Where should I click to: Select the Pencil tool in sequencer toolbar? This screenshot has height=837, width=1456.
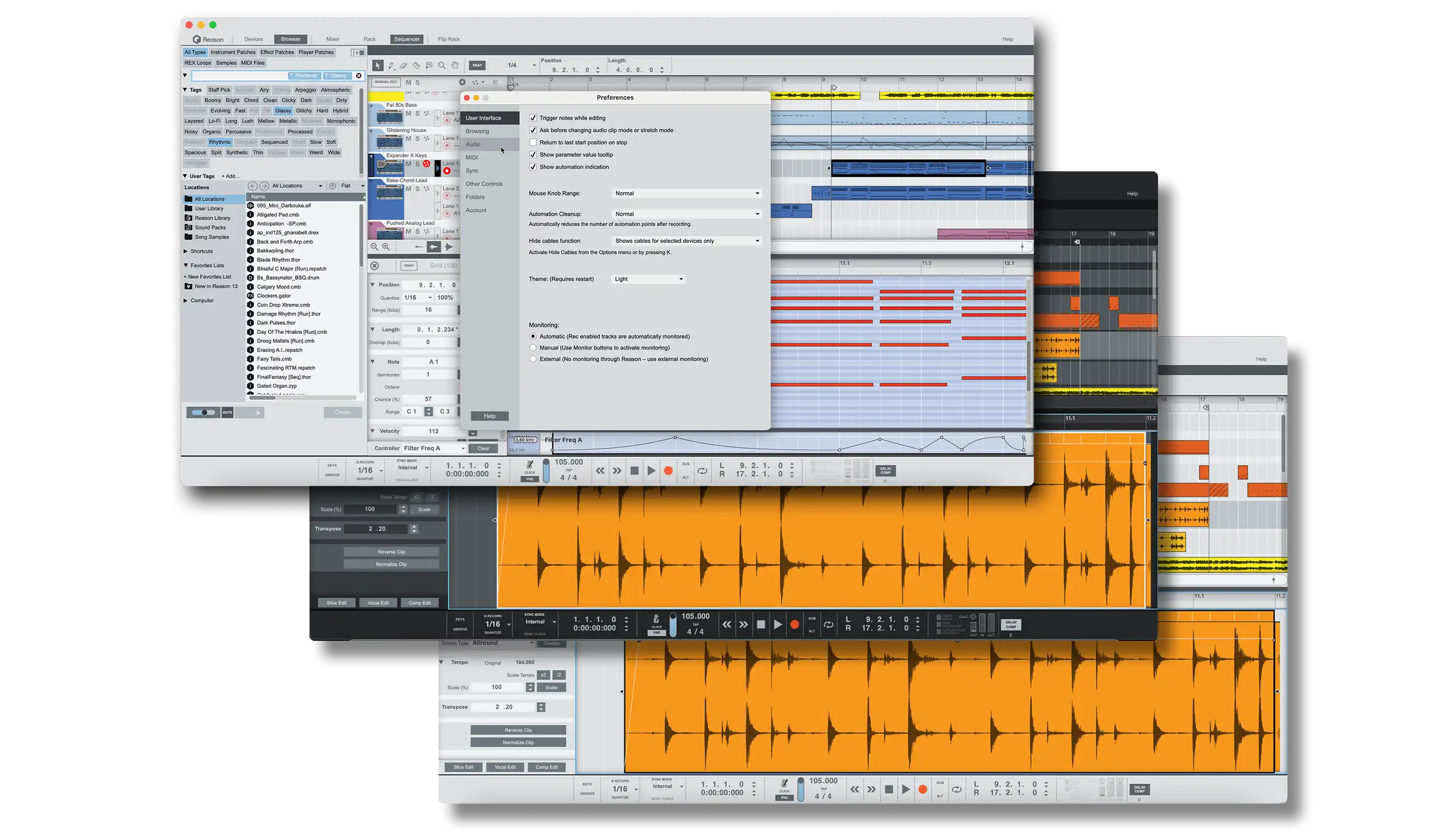[x=391, y=65]
